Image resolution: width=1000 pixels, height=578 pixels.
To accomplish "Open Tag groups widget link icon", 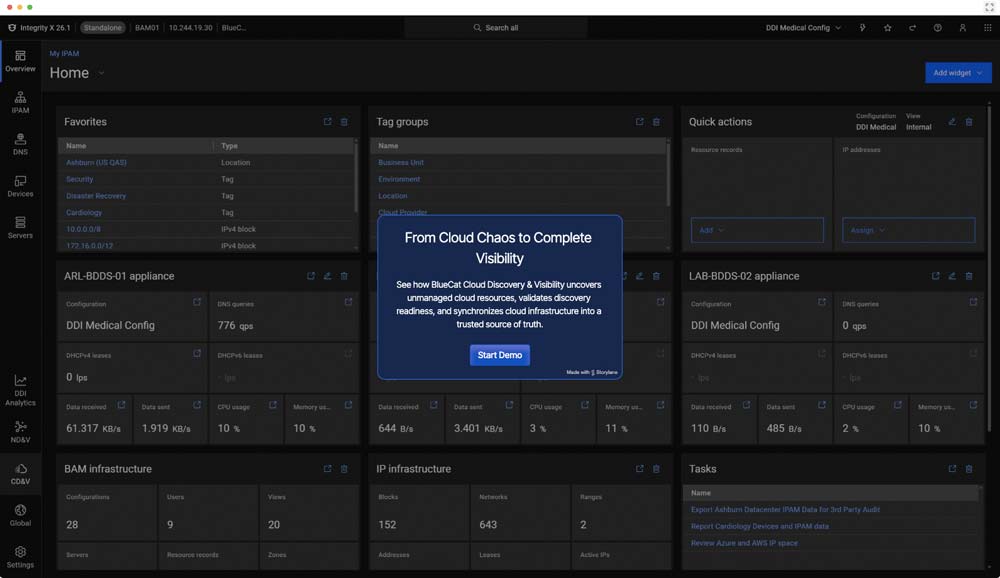I will [x=639, y=121].
